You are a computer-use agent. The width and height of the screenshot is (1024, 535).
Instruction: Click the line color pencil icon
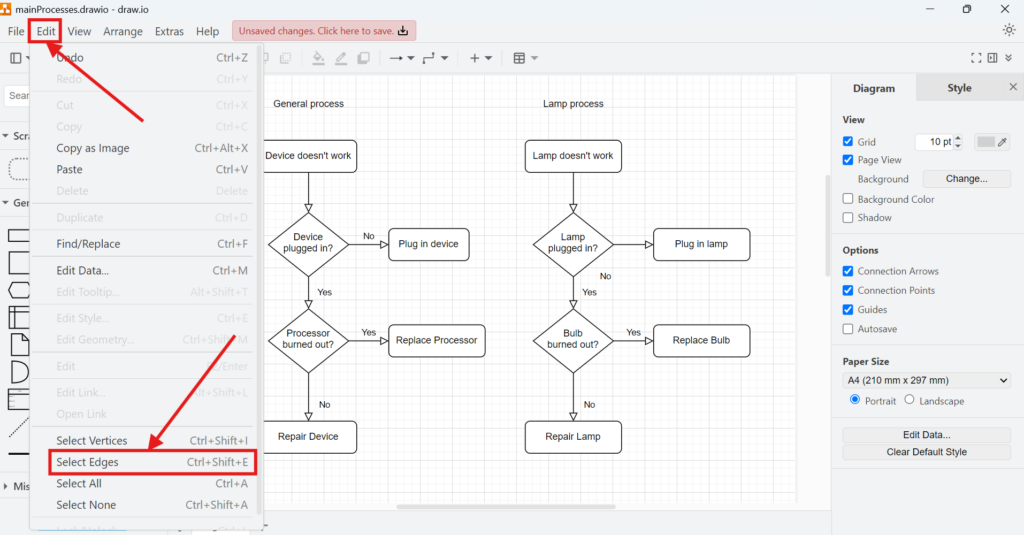341,59
